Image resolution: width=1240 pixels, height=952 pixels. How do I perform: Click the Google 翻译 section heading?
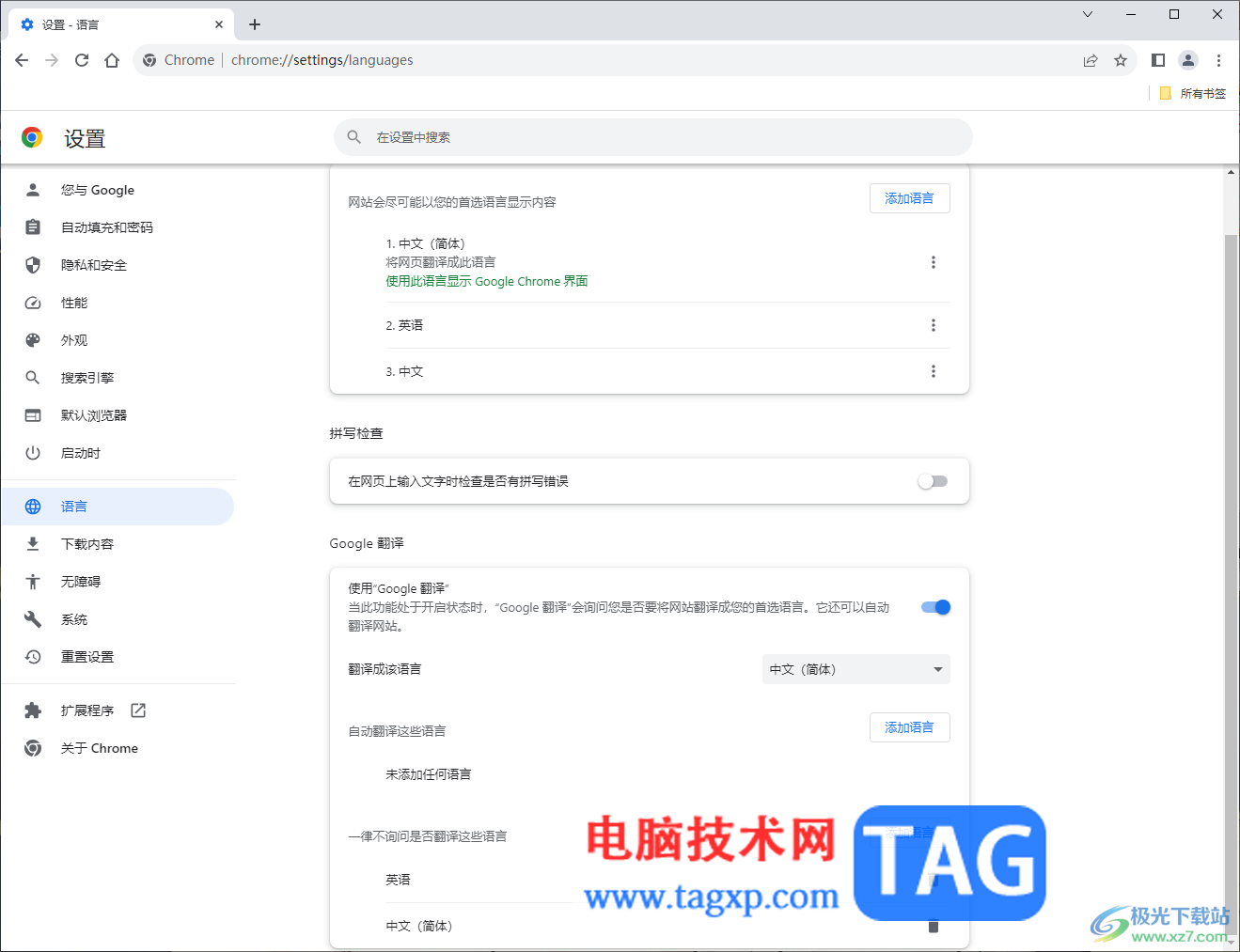367,543
